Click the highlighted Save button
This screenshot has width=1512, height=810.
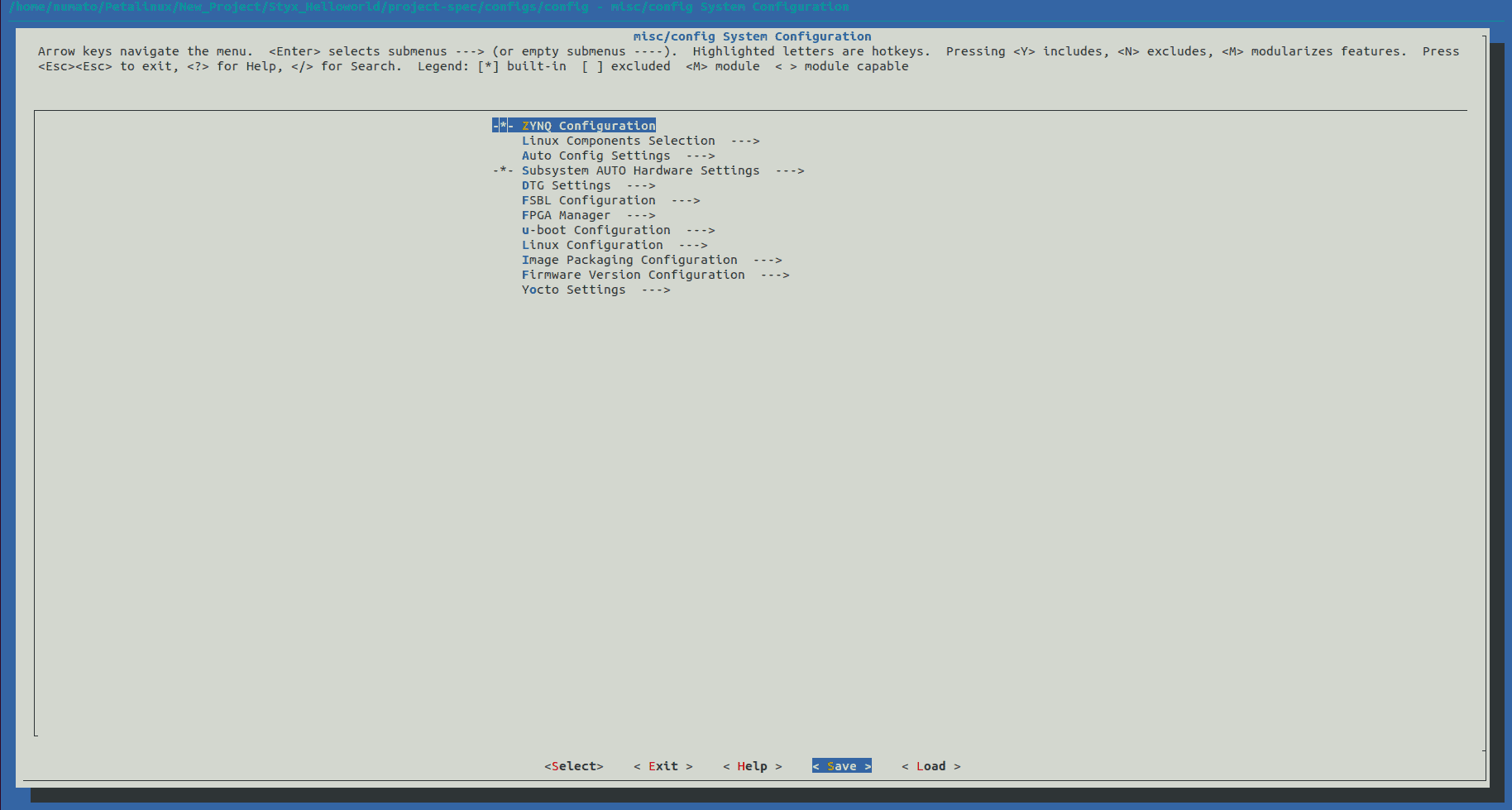click(841, 766)
